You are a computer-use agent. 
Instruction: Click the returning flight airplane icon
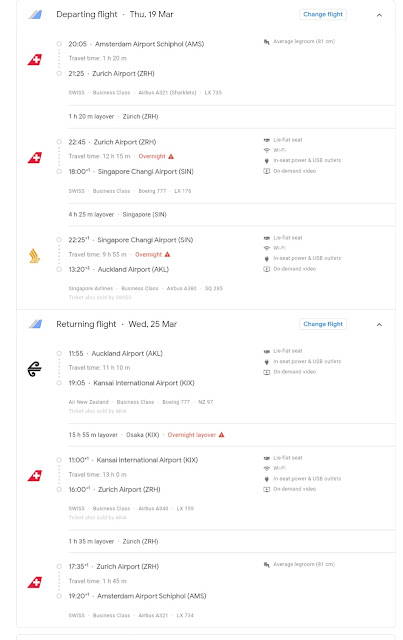35,324
